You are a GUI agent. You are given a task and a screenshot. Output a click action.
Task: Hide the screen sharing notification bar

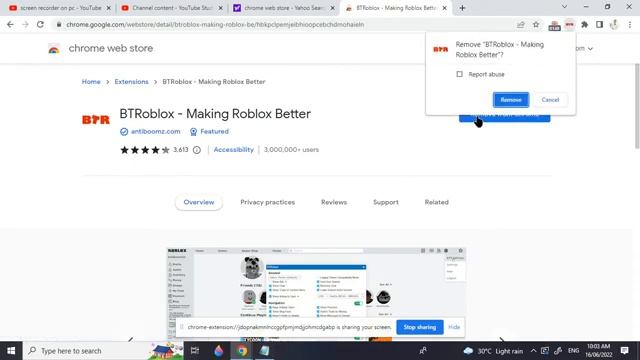coord(454,327)
